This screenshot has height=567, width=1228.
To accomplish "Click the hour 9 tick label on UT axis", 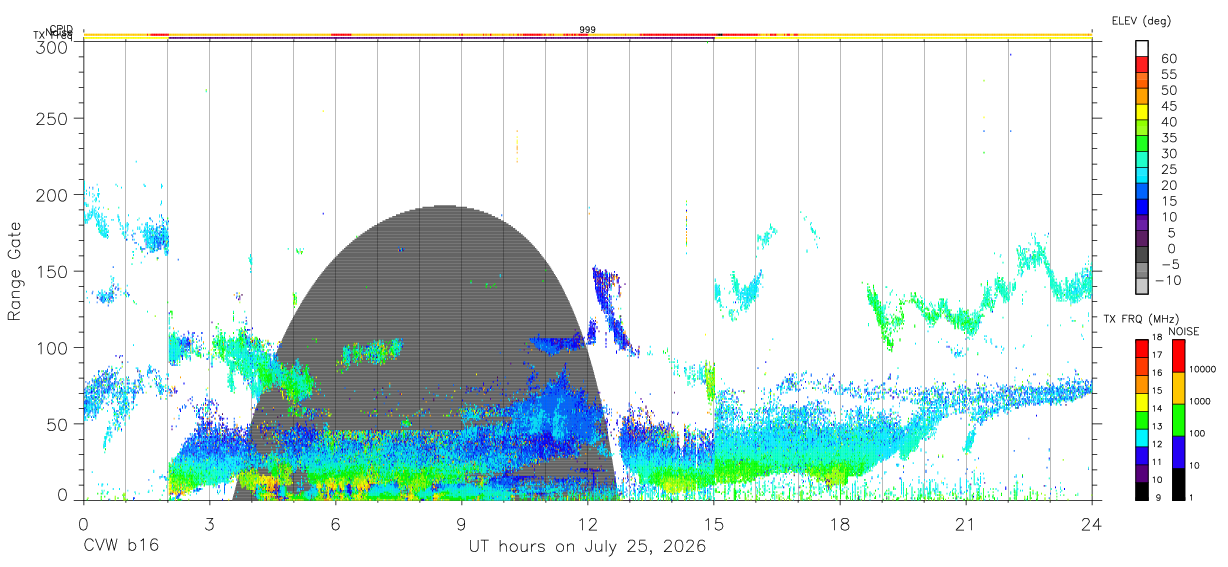I will pos(461,523).
